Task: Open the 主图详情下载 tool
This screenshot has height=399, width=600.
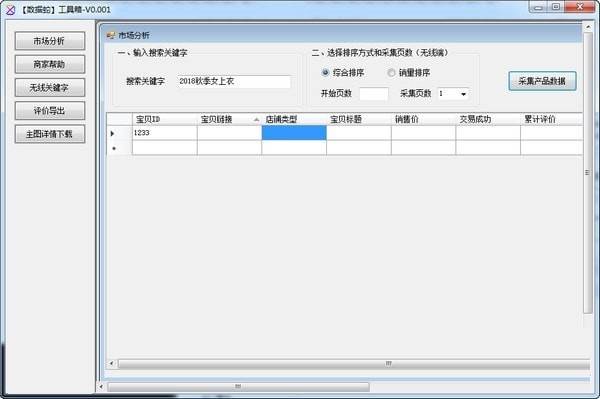Action: [x=50, y=134]
